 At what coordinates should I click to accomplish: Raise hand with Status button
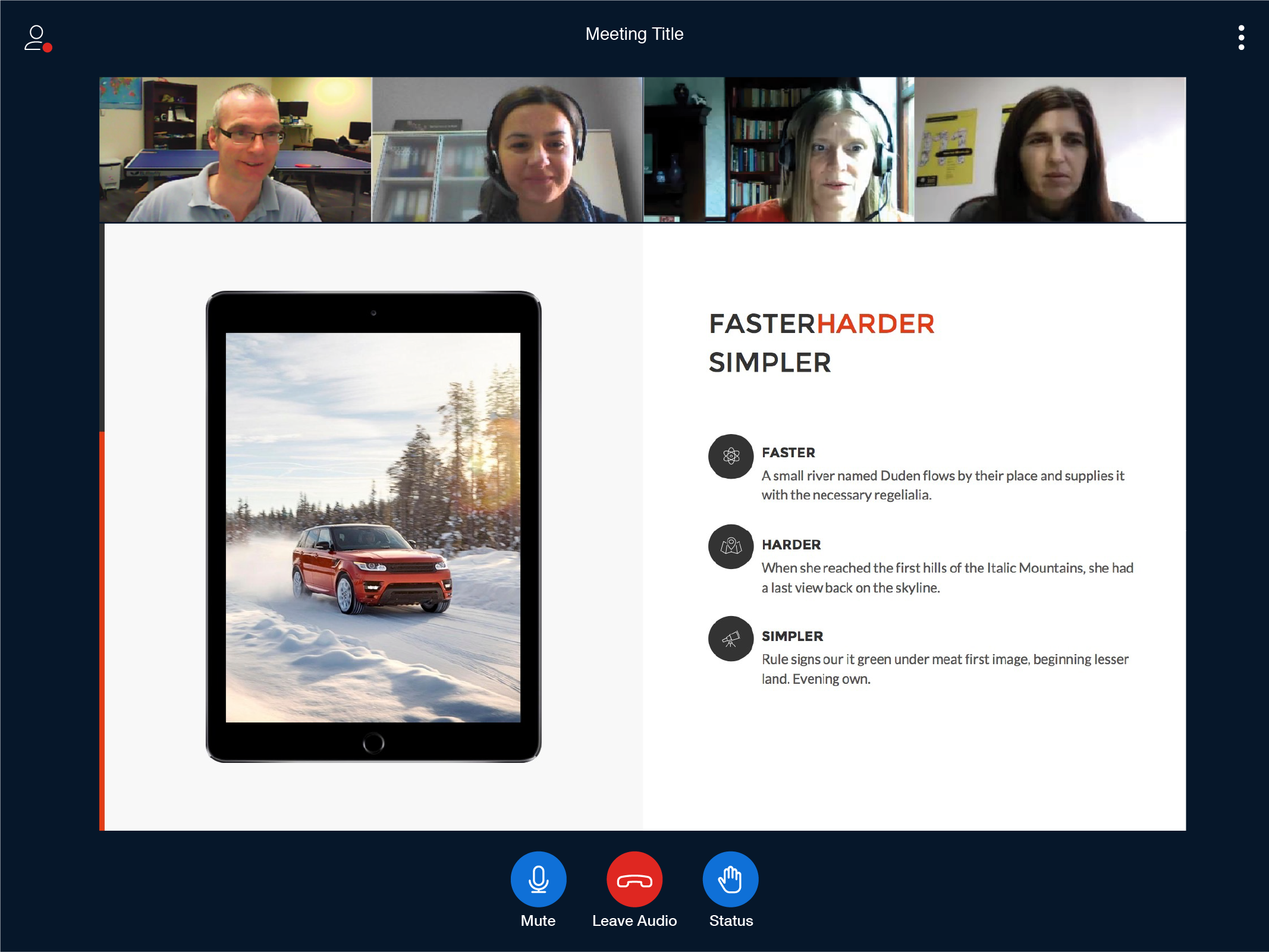[x=730, y=879]
